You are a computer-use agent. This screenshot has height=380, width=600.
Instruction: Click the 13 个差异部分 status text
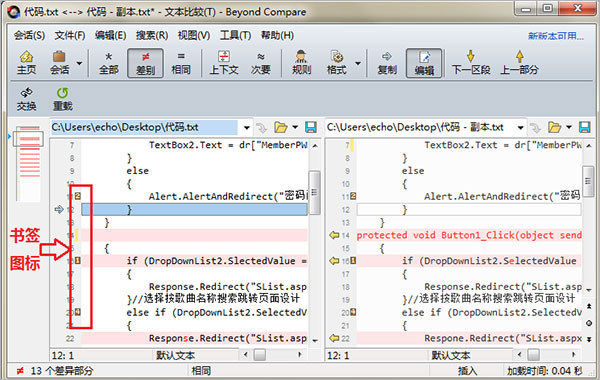(62, 371)
